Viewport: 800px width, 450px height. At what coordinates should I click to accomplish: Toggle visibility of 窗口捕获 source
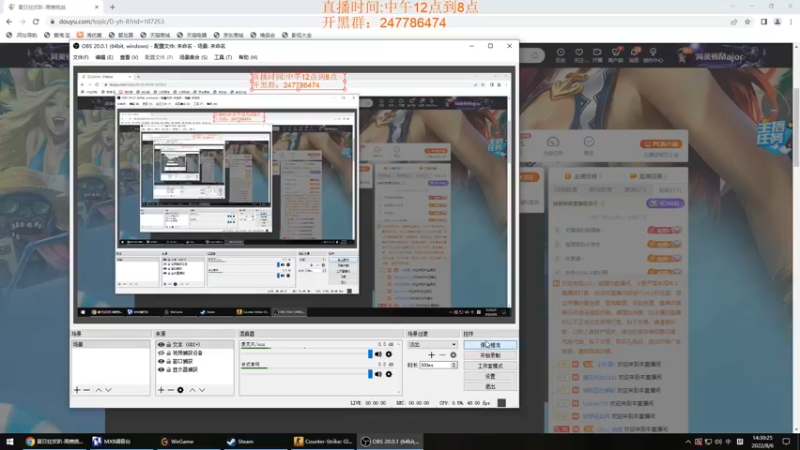pyautogui.click(x=161, y=361)
